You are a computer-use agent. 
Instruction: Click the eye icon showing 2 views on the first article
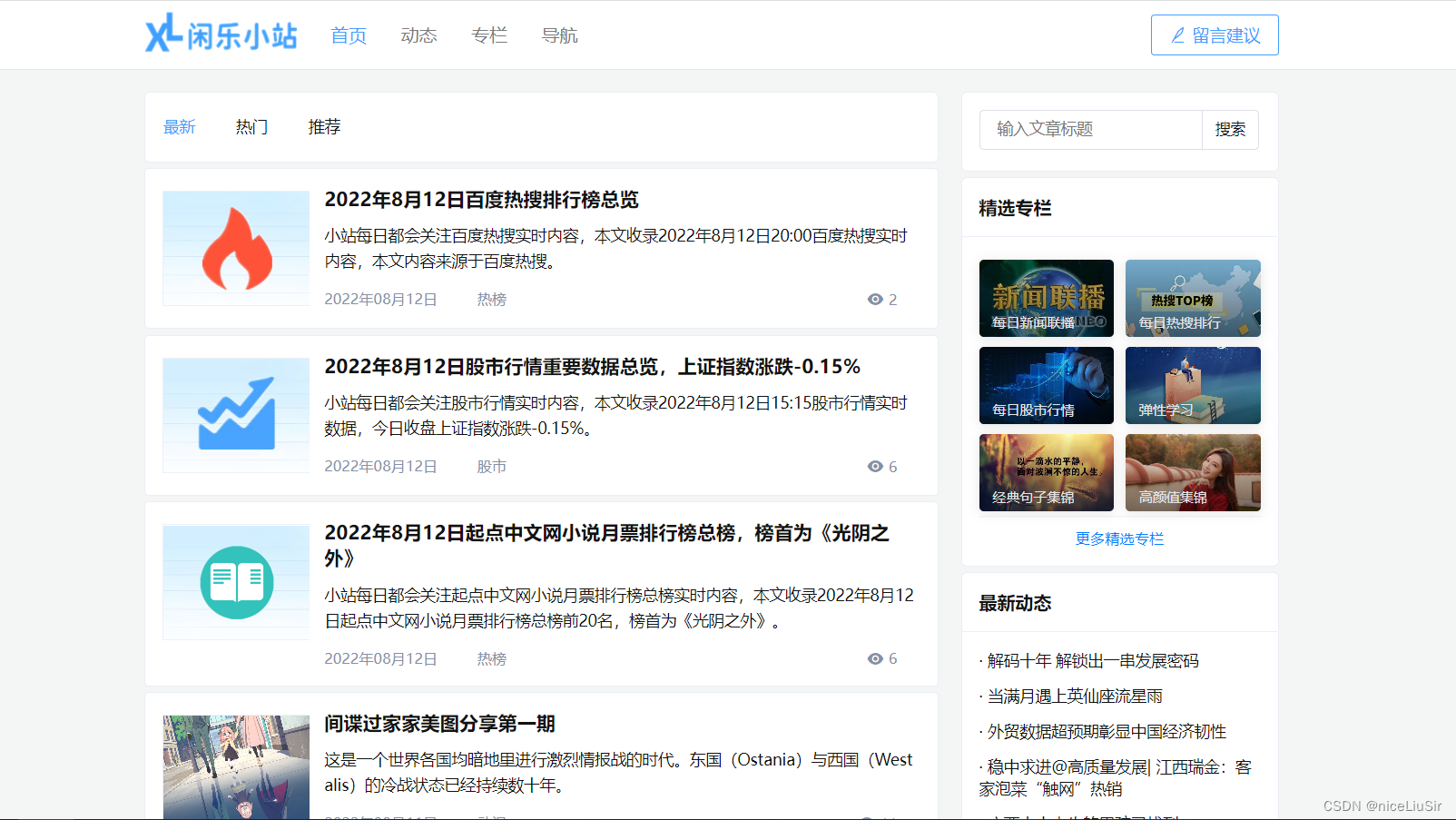[x=876, y=299]
